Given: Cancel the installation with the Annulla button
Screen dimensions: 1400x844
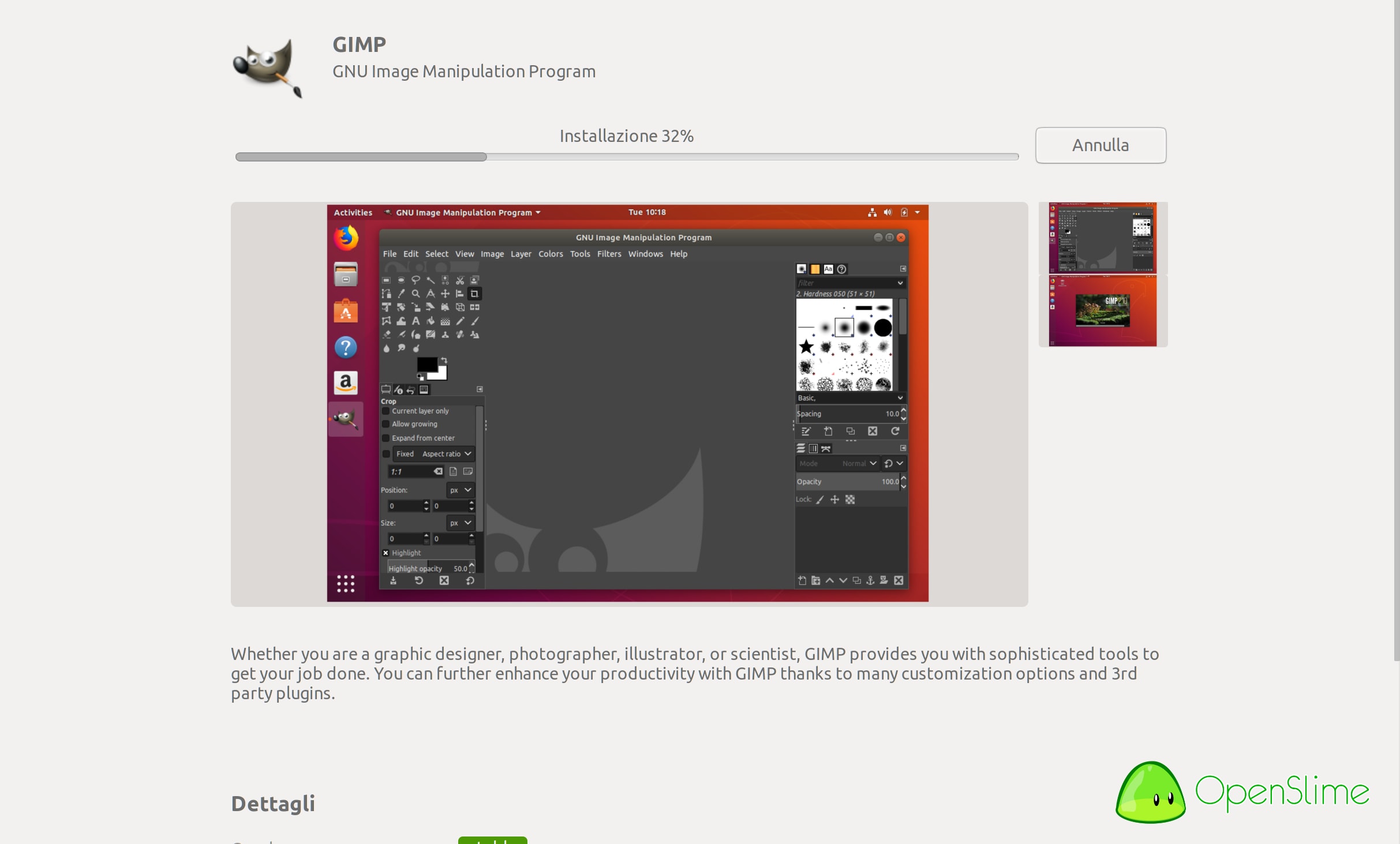Looking at the screenshot, I should tap(1100, 145).
